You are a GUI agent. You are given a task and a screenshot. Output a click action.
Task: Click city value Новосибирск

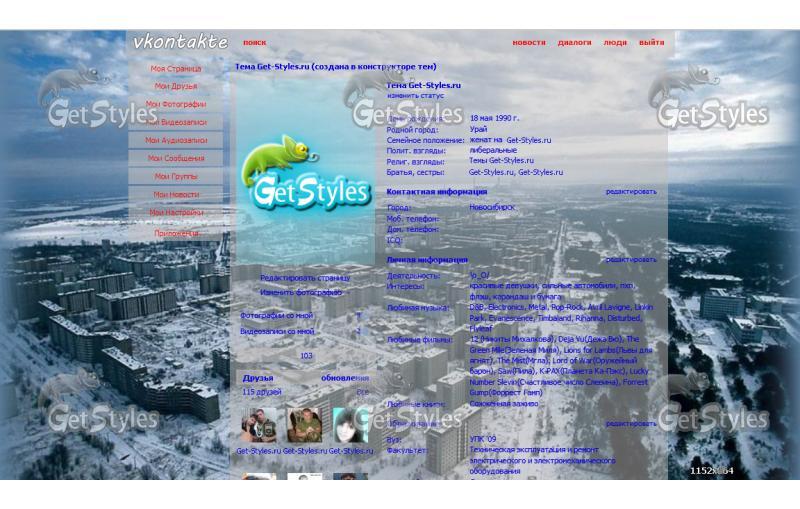(492, 208)
